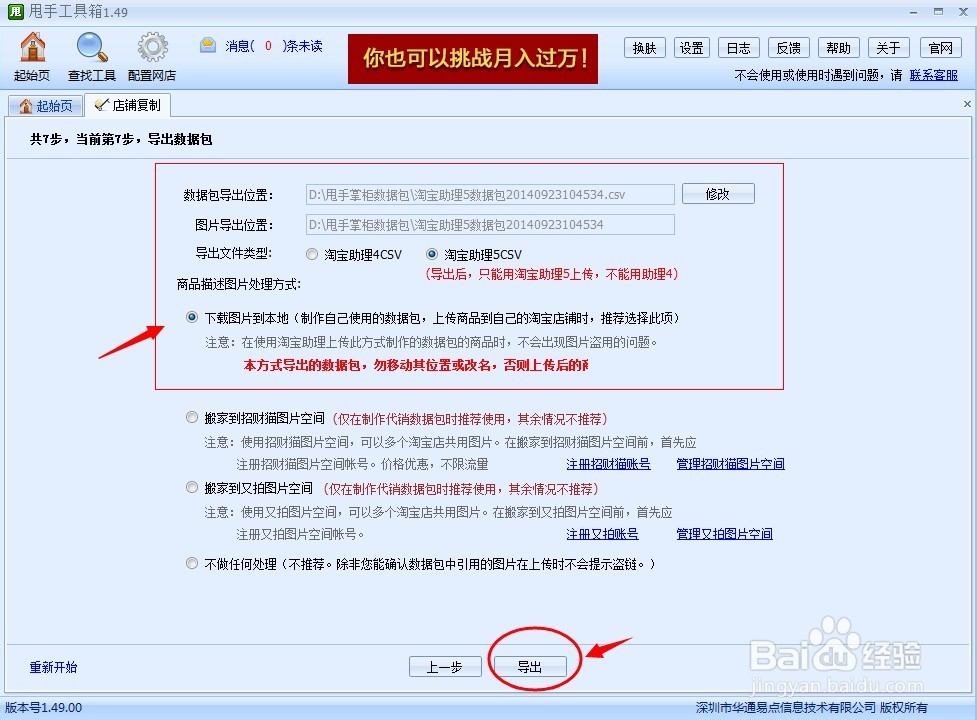This screenshot has width=977, height=720.
Task: Click the 联系客服 link
Action: point(933,75)
